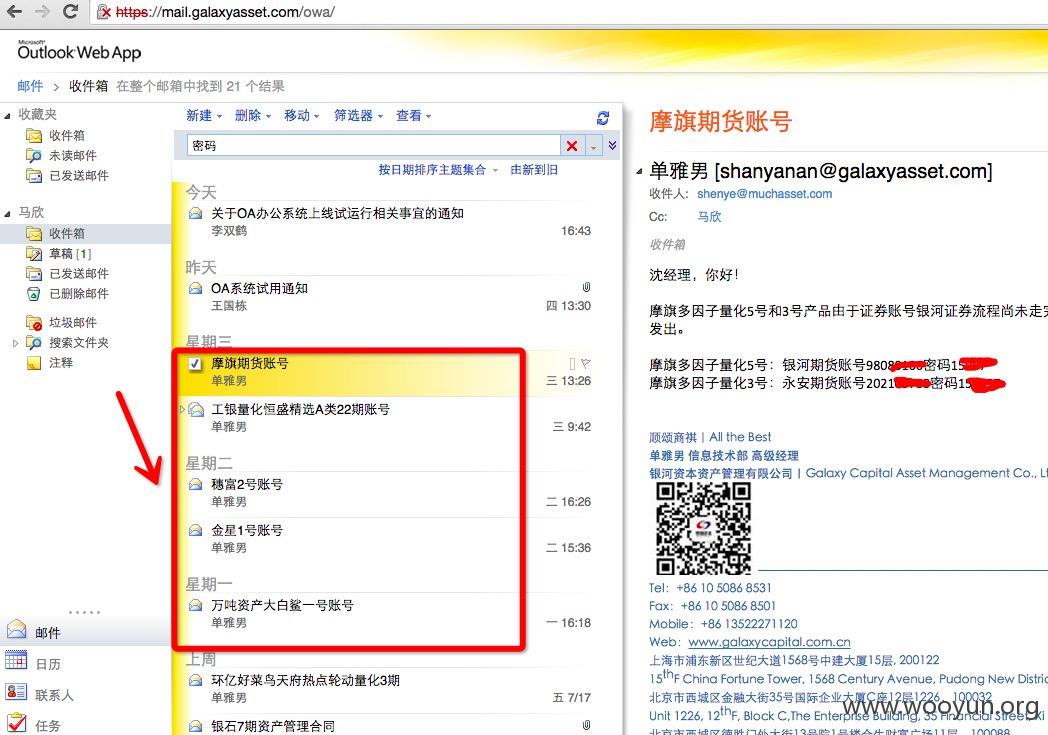The height and width of the screenshot is (735, 1048).
Task: Click the envelope icon of 金星1号账号
Action: [x=196, y=531]
